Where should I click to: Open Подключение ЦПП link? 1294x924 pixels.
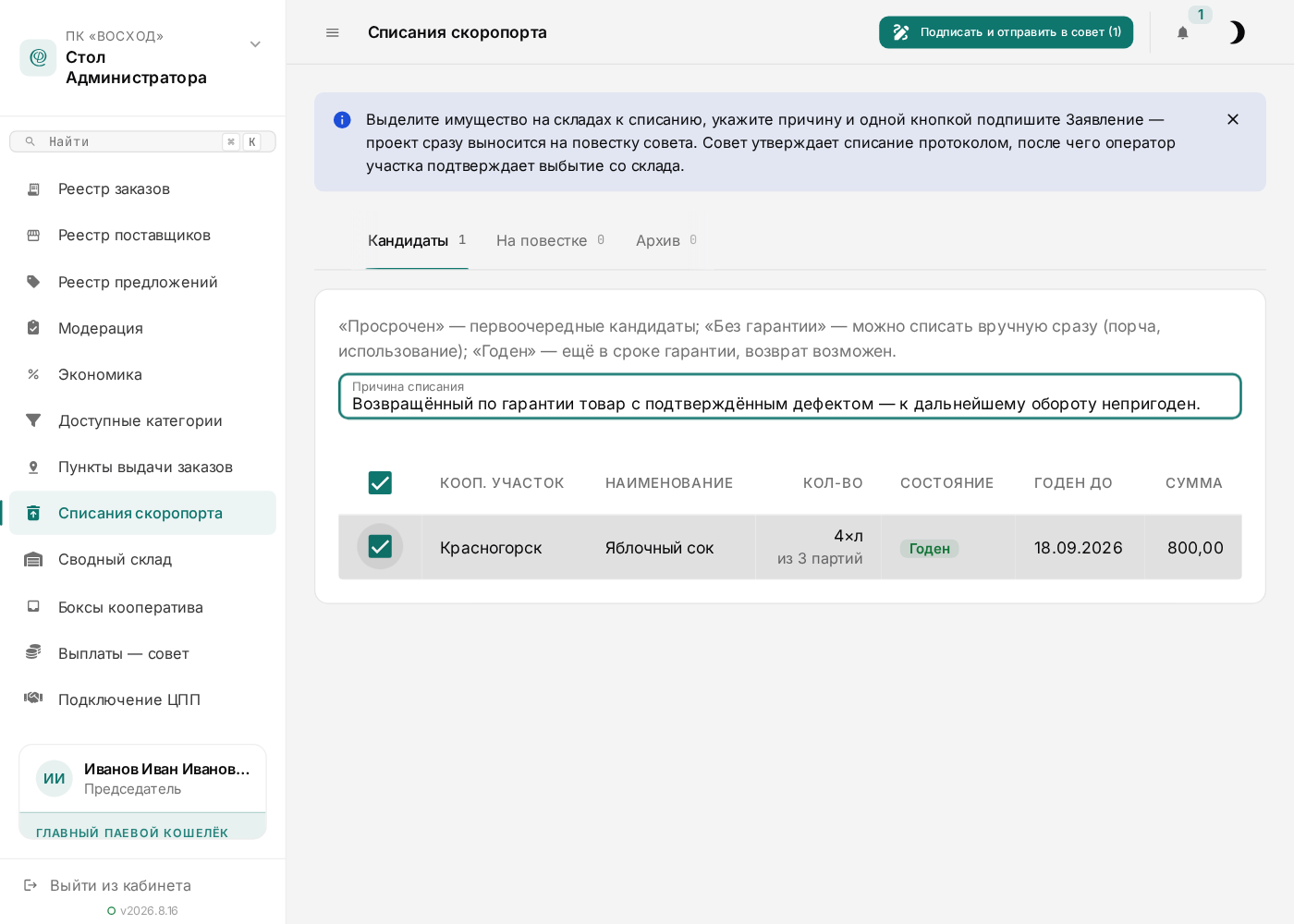tap(142, 699)
